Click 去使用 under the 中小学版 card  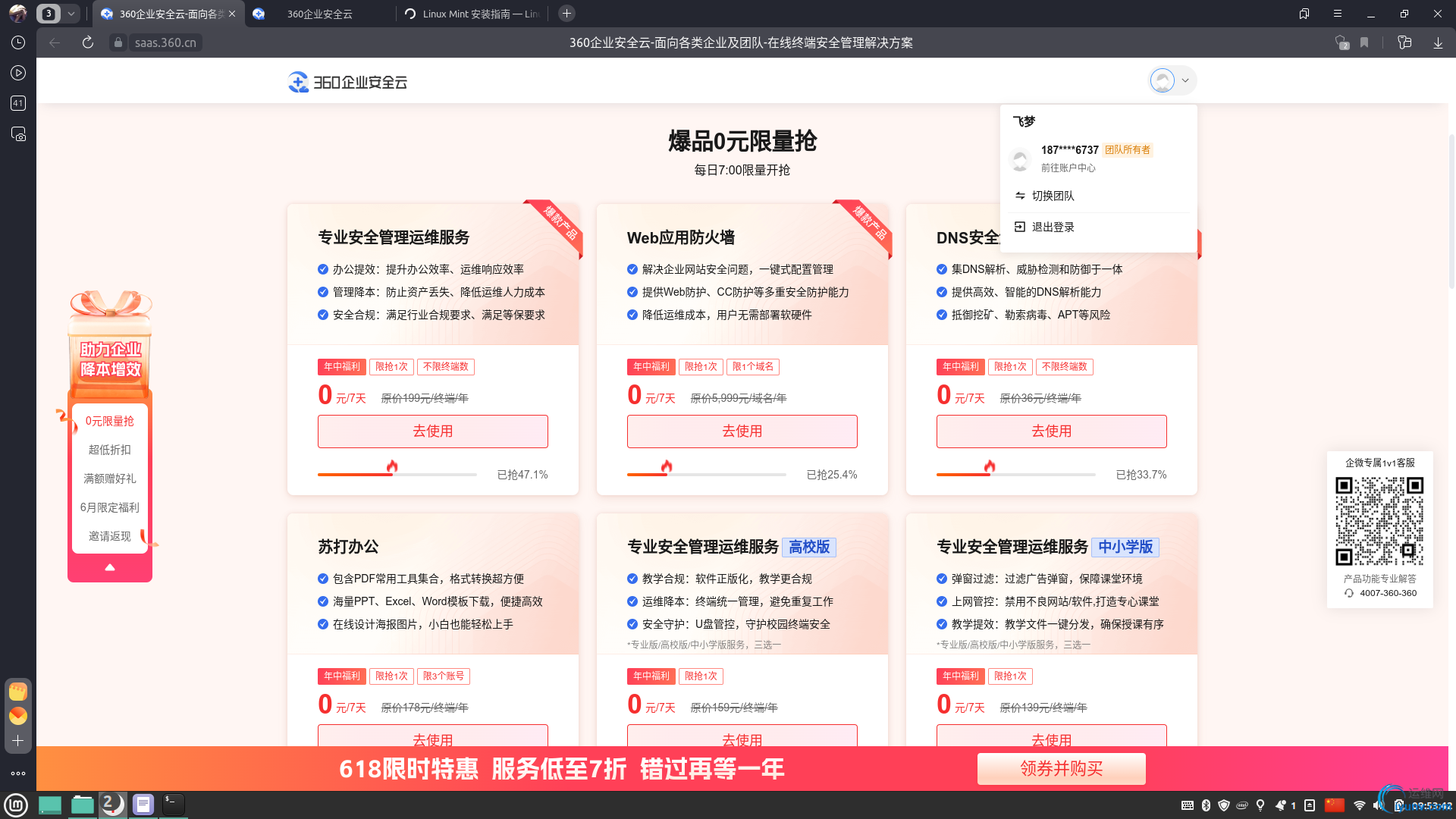pyautogui.click(x=1051, y=736)
